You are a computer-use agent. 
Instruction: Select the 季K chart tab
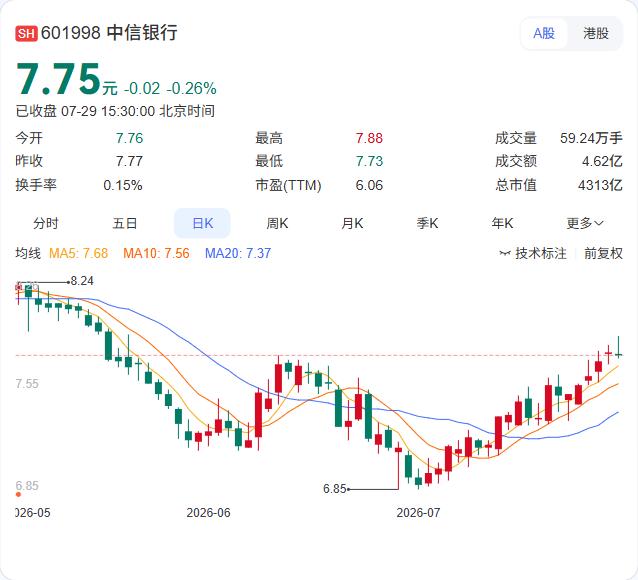[427, 223]
